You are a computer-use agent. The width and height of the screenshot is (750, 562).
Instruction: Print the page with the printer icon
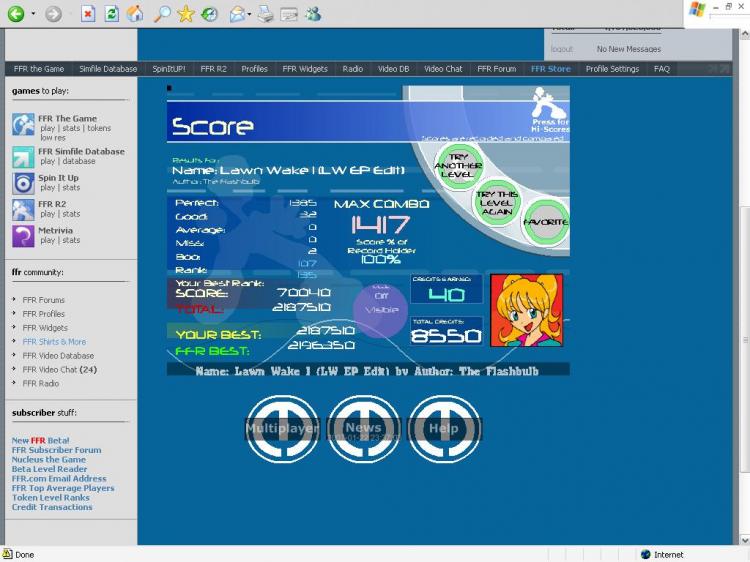(265, 14)
